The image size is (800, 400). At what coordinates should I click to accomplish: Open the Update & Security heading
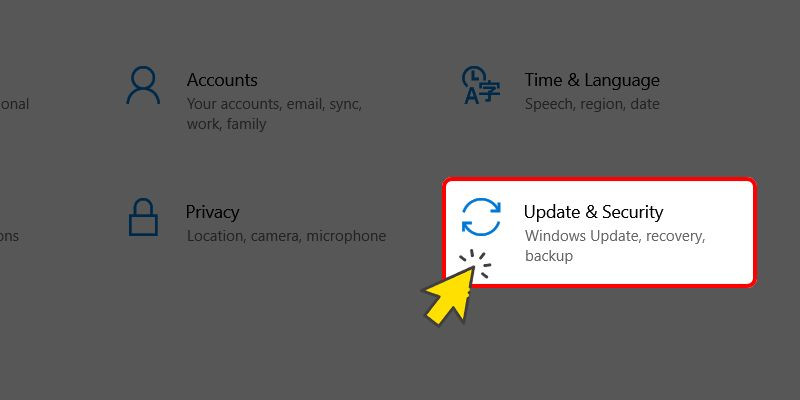[593, 212]
